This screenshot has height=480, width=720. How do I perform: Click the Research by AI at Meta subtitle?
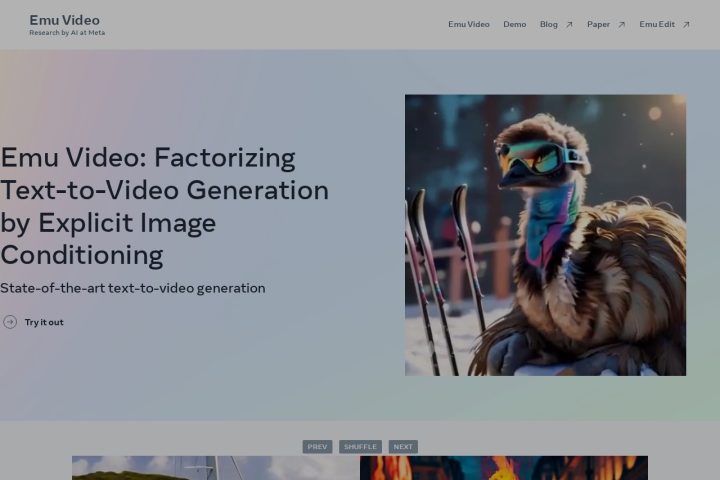67,33
